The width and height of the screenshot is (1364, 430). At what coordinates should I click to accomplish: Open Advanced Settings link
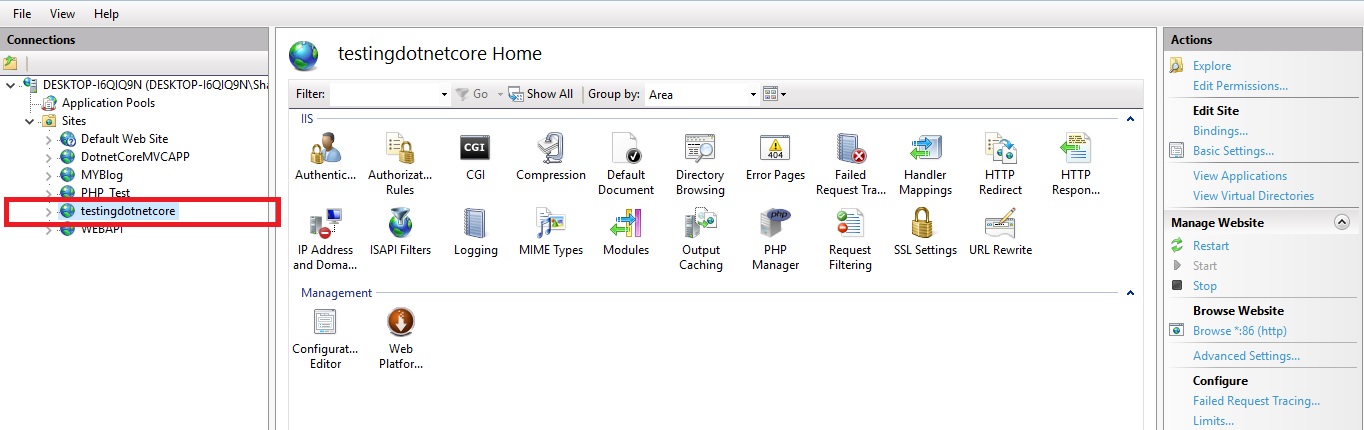coord(1246,356)
